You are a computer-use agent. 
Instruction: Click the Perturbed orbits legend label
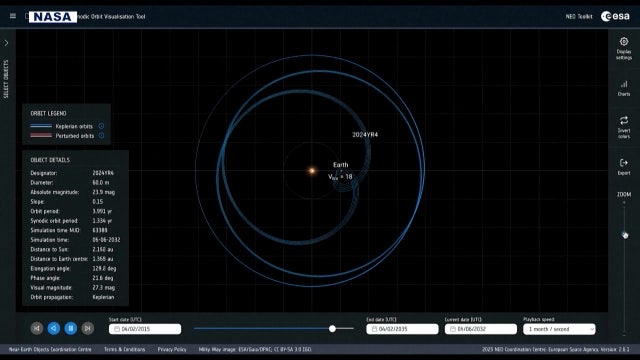75,136
